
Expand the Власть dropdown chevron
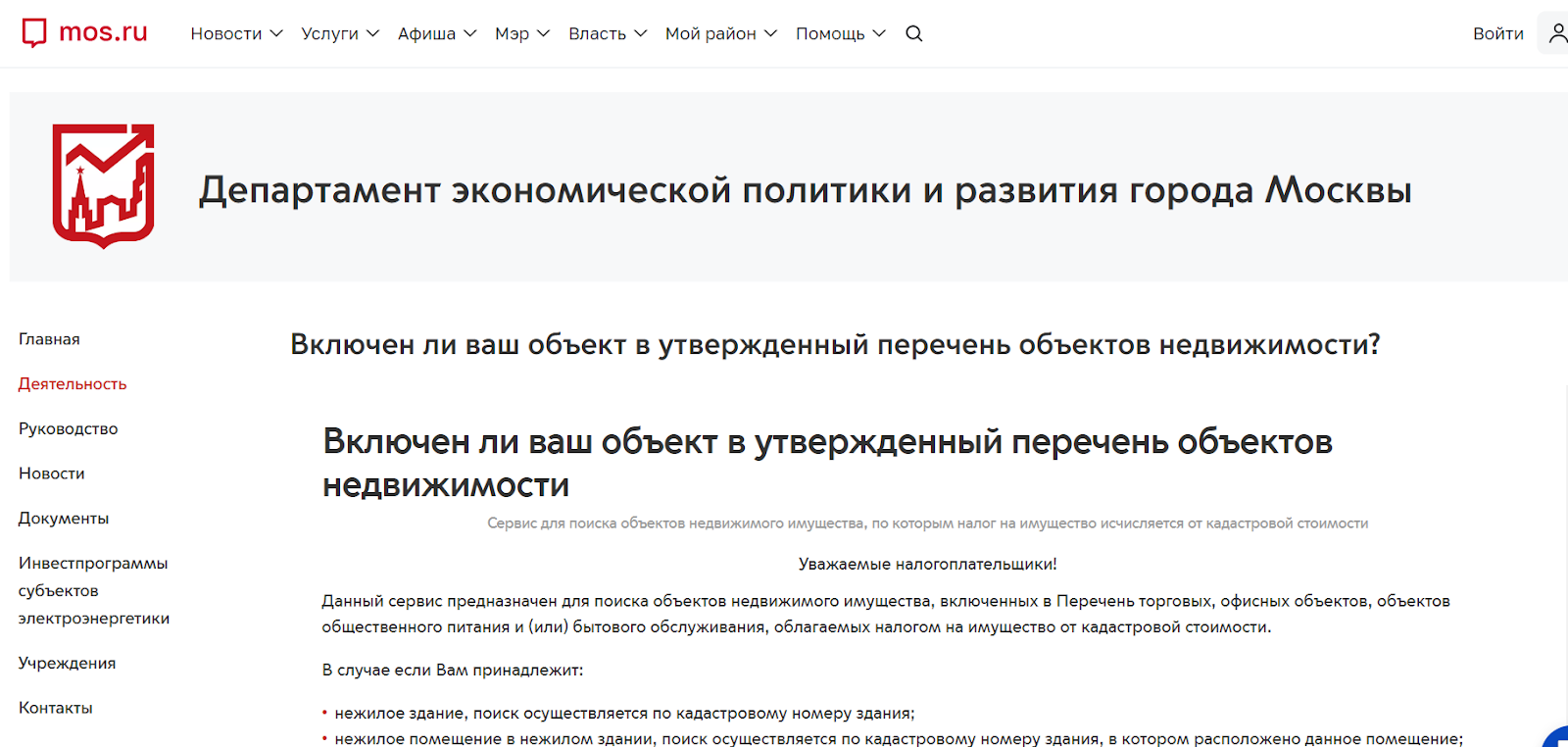tap(641, 33)
